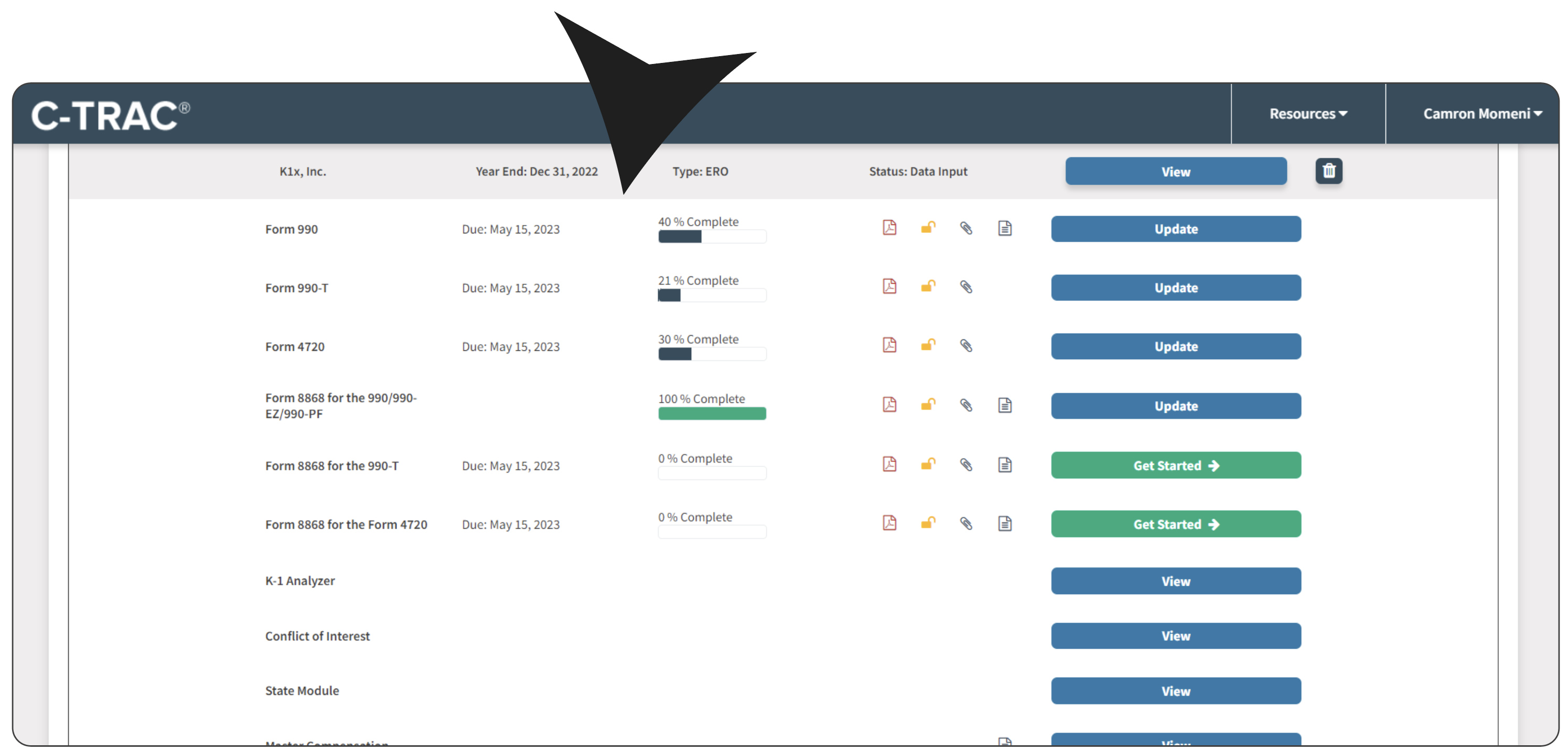Open the PDF icon for Form 4720
This screenshot has width=1568, height=751.
coord(889,346)
